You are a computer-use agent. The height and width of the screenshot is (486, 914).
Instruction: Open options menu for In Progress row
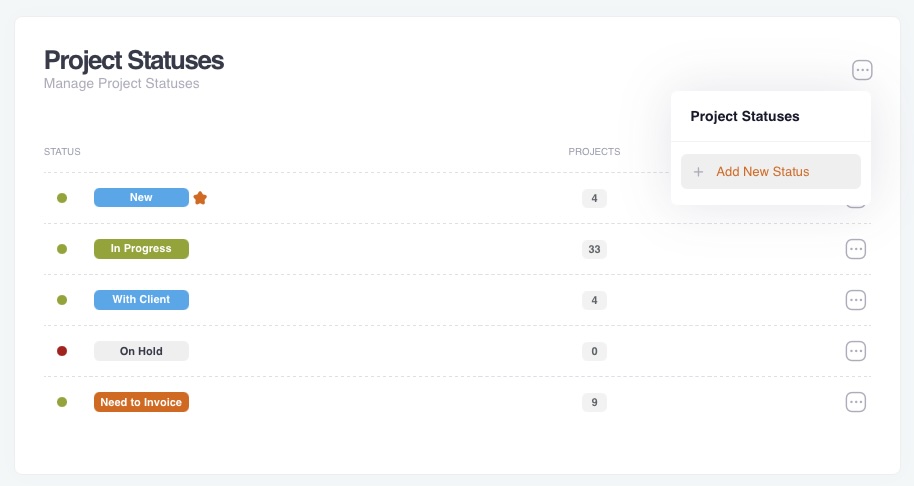point(855,249)
